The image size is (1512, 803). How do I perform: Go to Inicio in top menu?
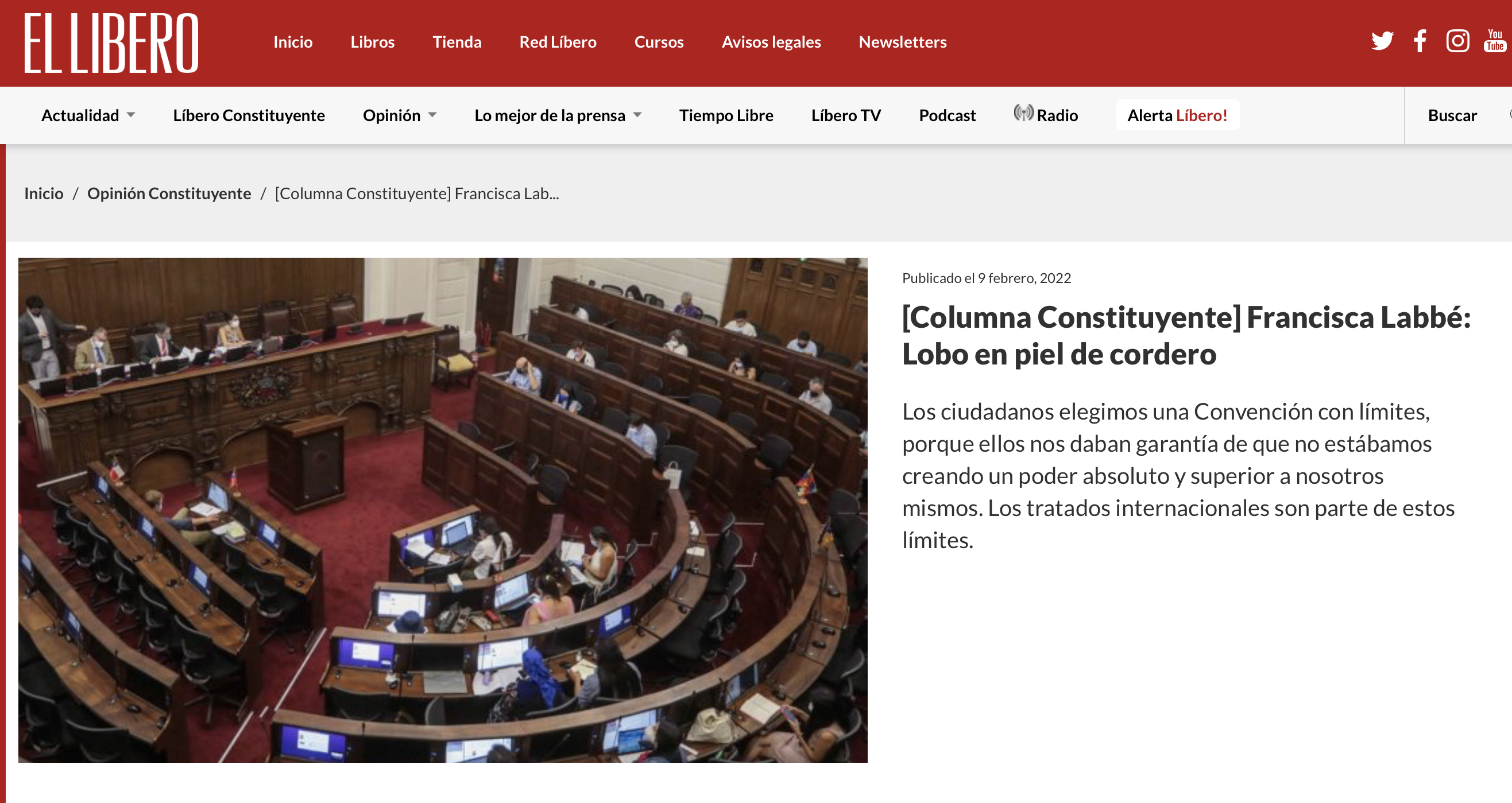click(x=293, y=42)
